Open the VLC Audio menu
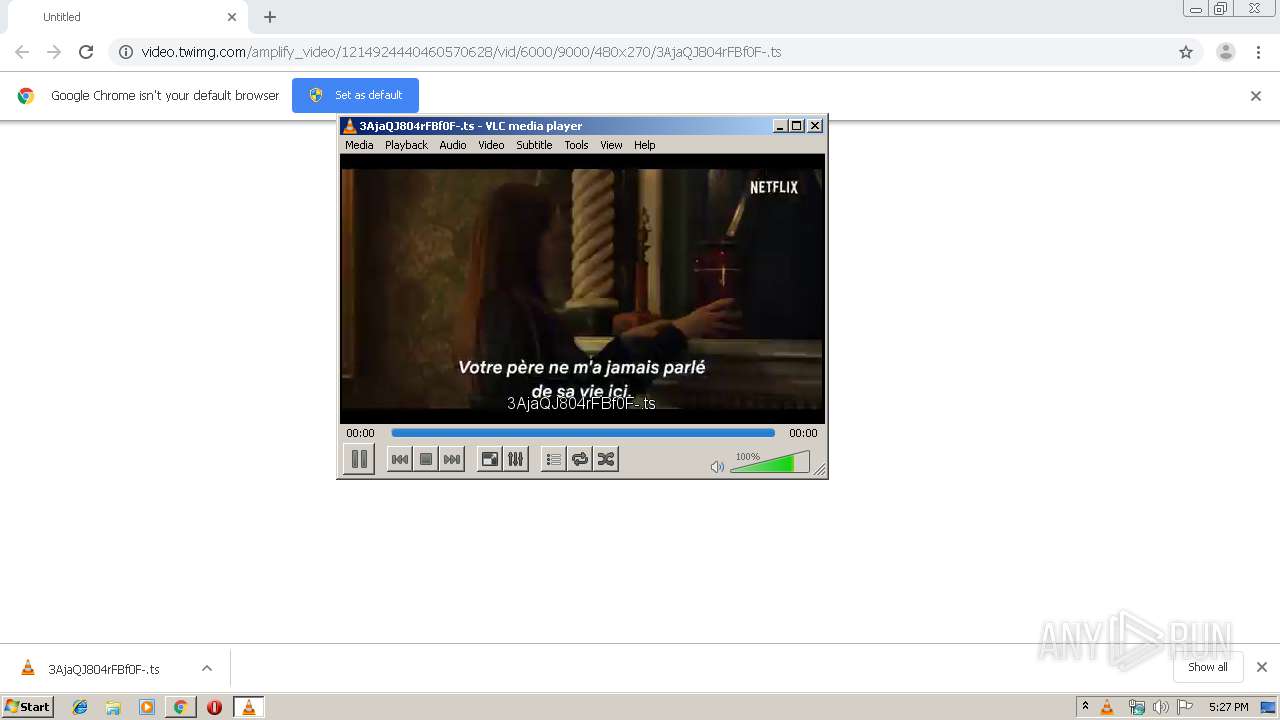 453,145
